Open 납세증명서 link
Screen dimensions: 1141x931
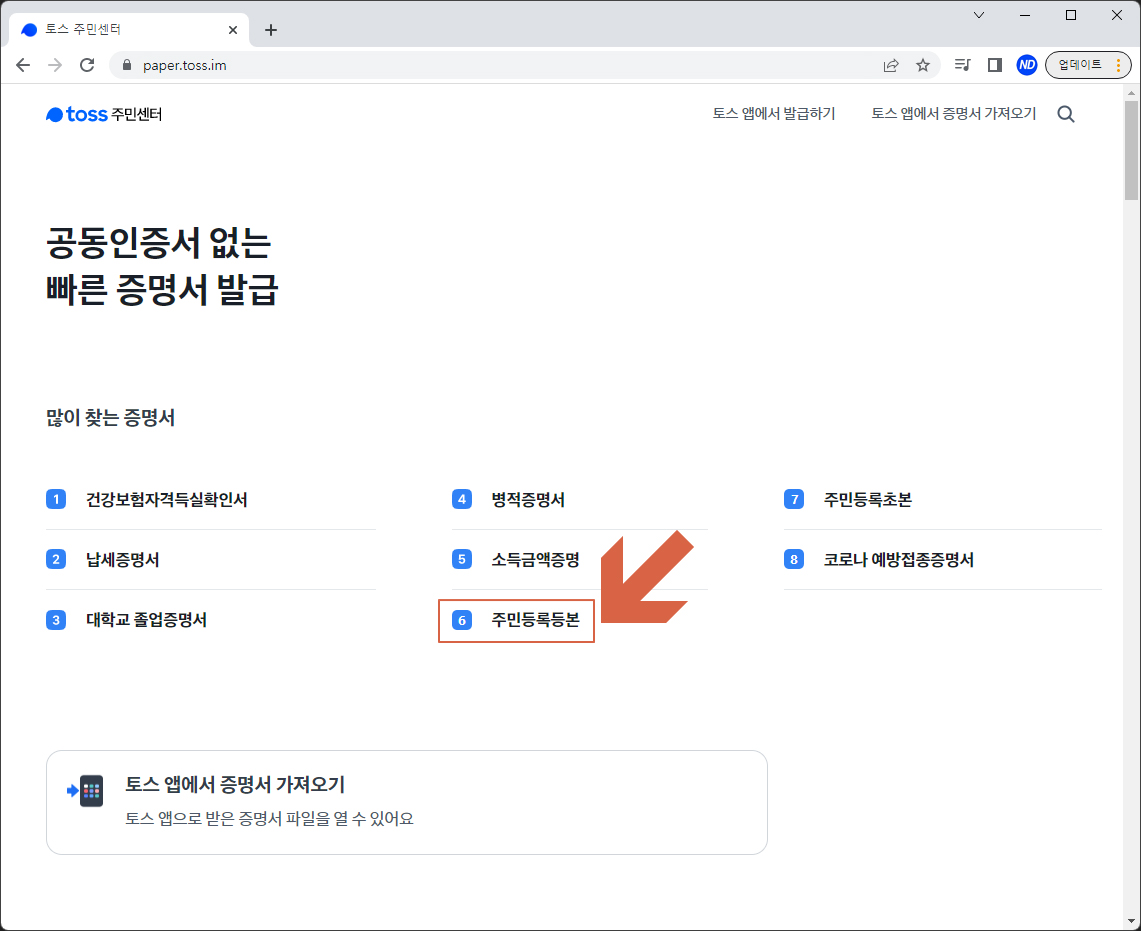click(x=122, y=559)
